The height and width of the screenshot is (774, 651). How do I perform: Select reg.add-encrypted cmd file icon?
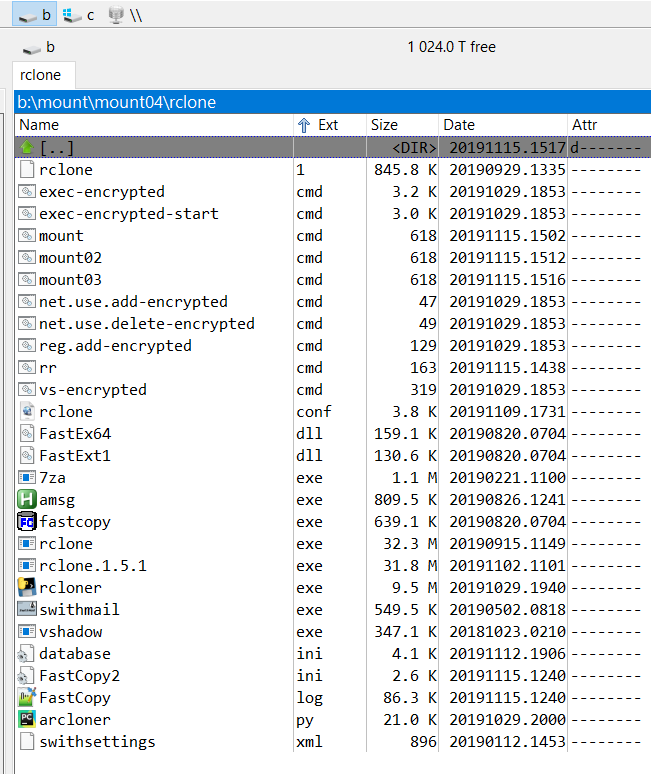point(27,346)
